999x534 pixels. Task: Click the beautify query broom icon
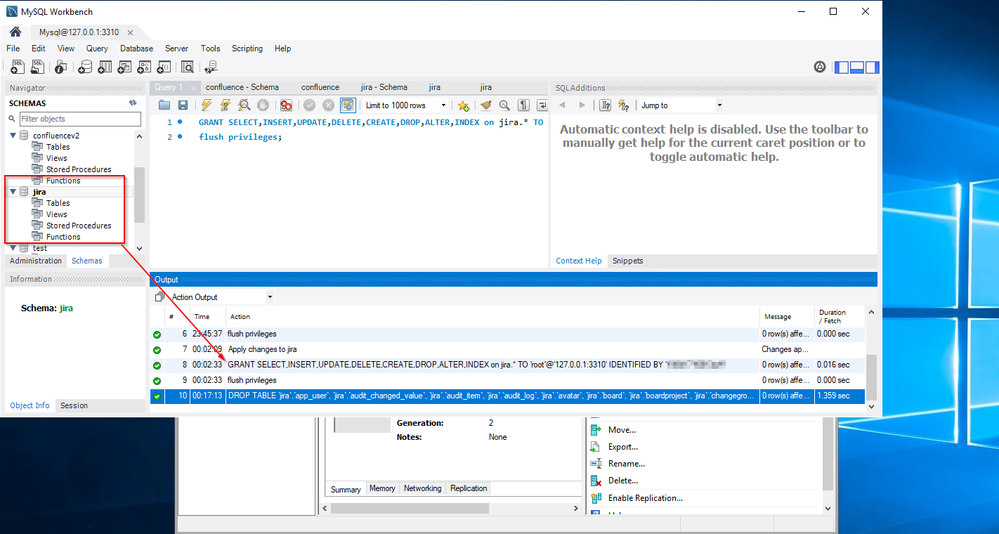pos(486,105)
